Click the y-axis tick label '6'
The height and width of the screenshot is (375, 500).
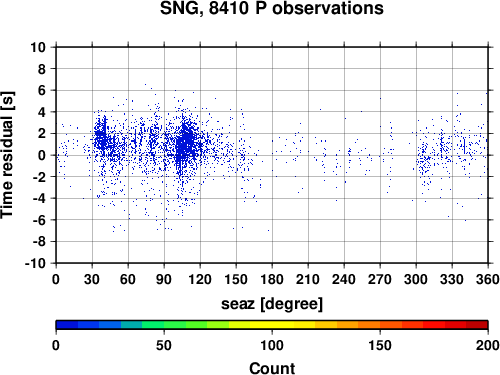(x=42, y=90)
